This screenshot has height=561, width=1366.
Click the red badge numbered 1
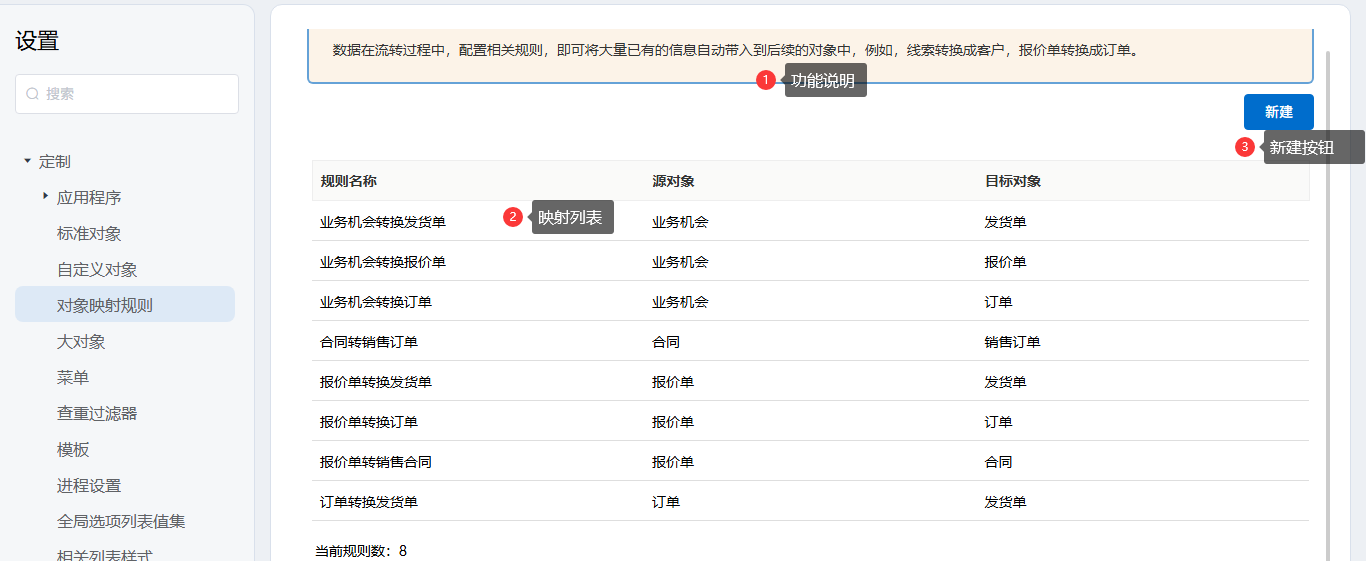[x=766, y=80]
